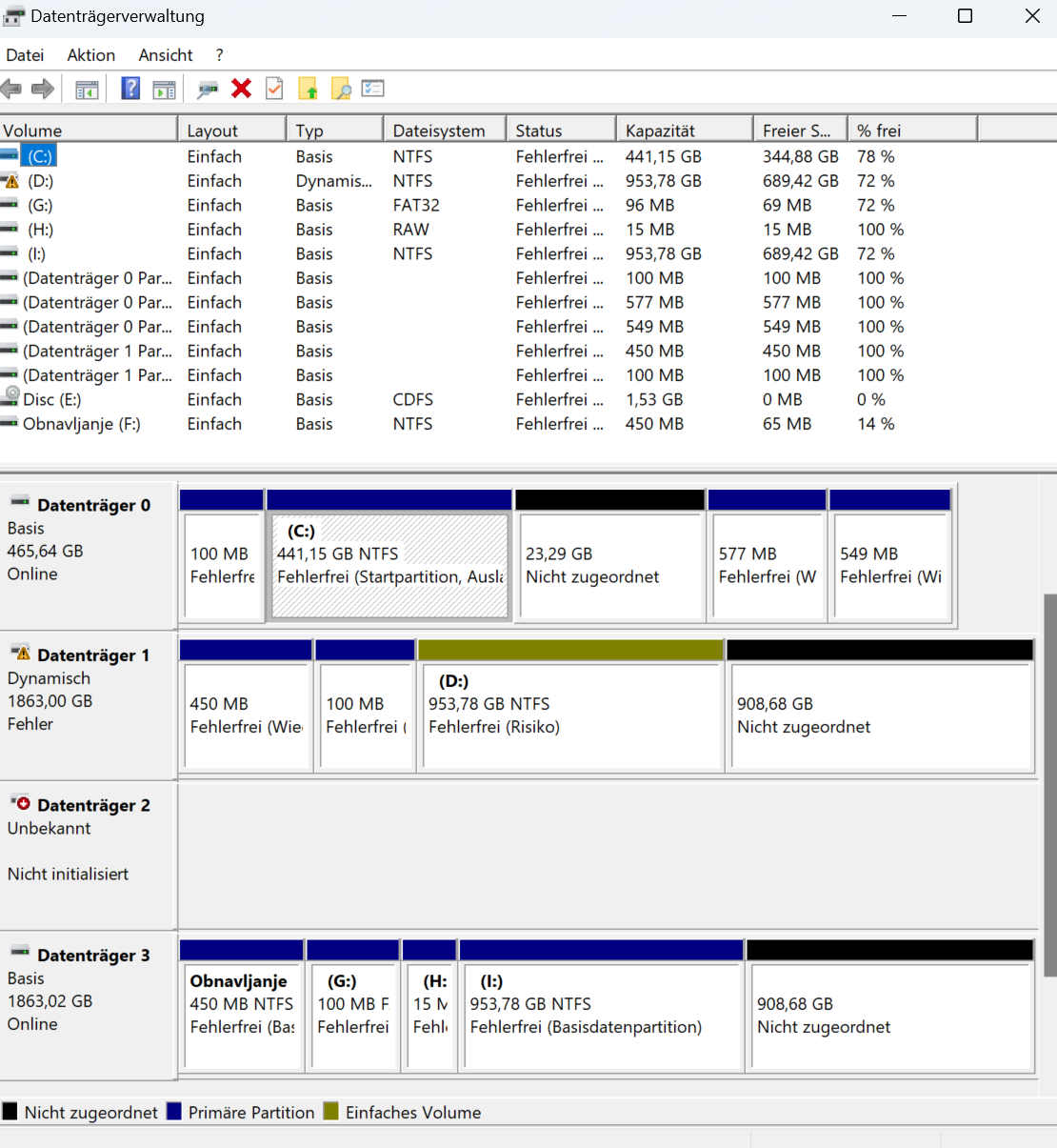The height and width of the screenshot is (1148, 1057).
Task: Click the checklist settings toolbar icon
Action: (372, 89)
